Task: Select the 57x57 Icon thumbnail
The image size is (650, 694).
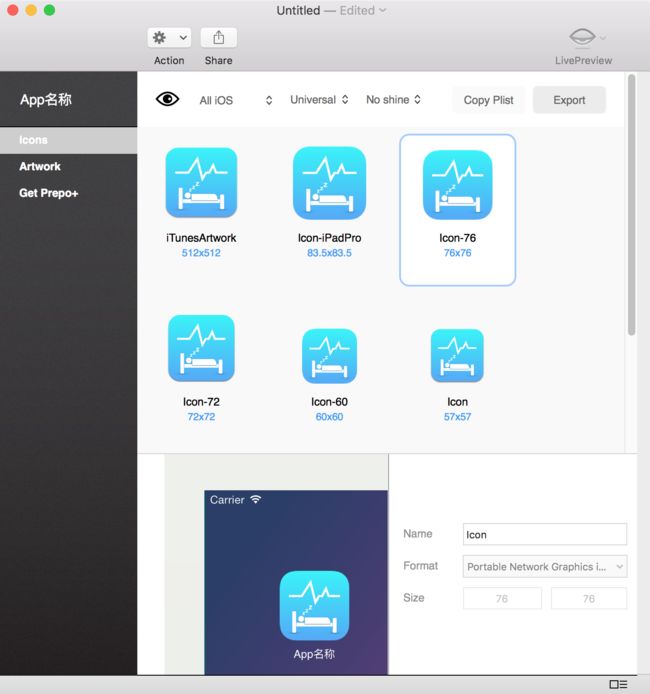Action: click(458, 356)
